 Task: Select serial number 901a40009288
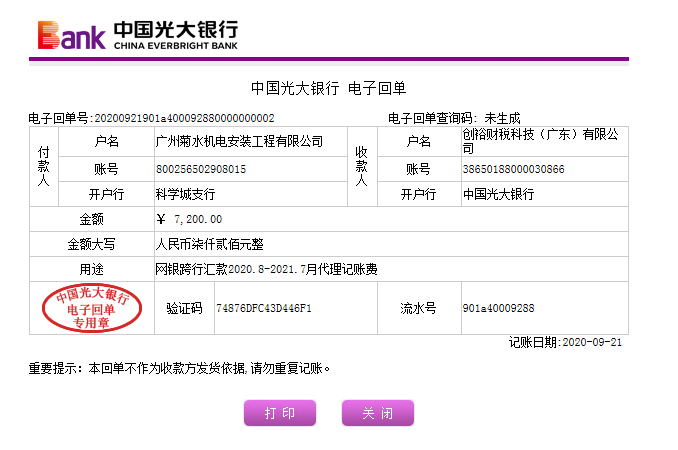coord(498,308)
